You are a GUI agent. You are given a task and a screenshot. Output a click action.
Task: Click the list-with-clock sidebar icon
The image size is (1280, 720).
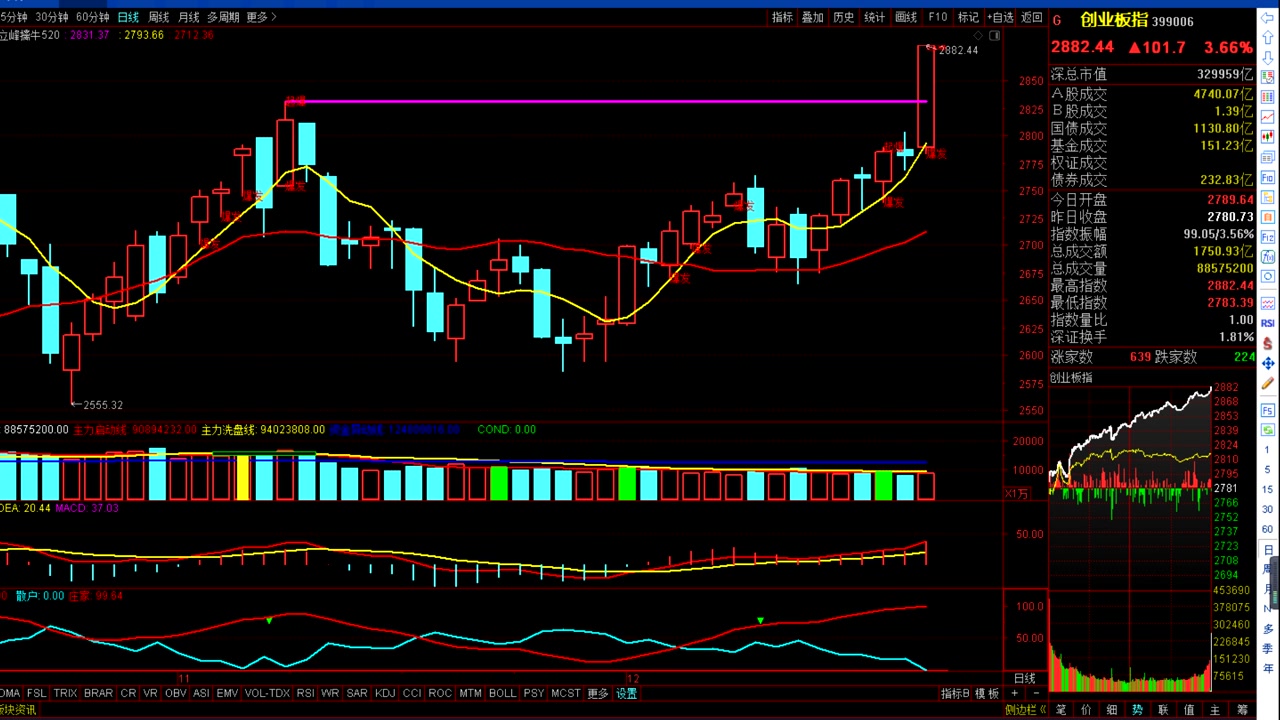point(1268,77)
